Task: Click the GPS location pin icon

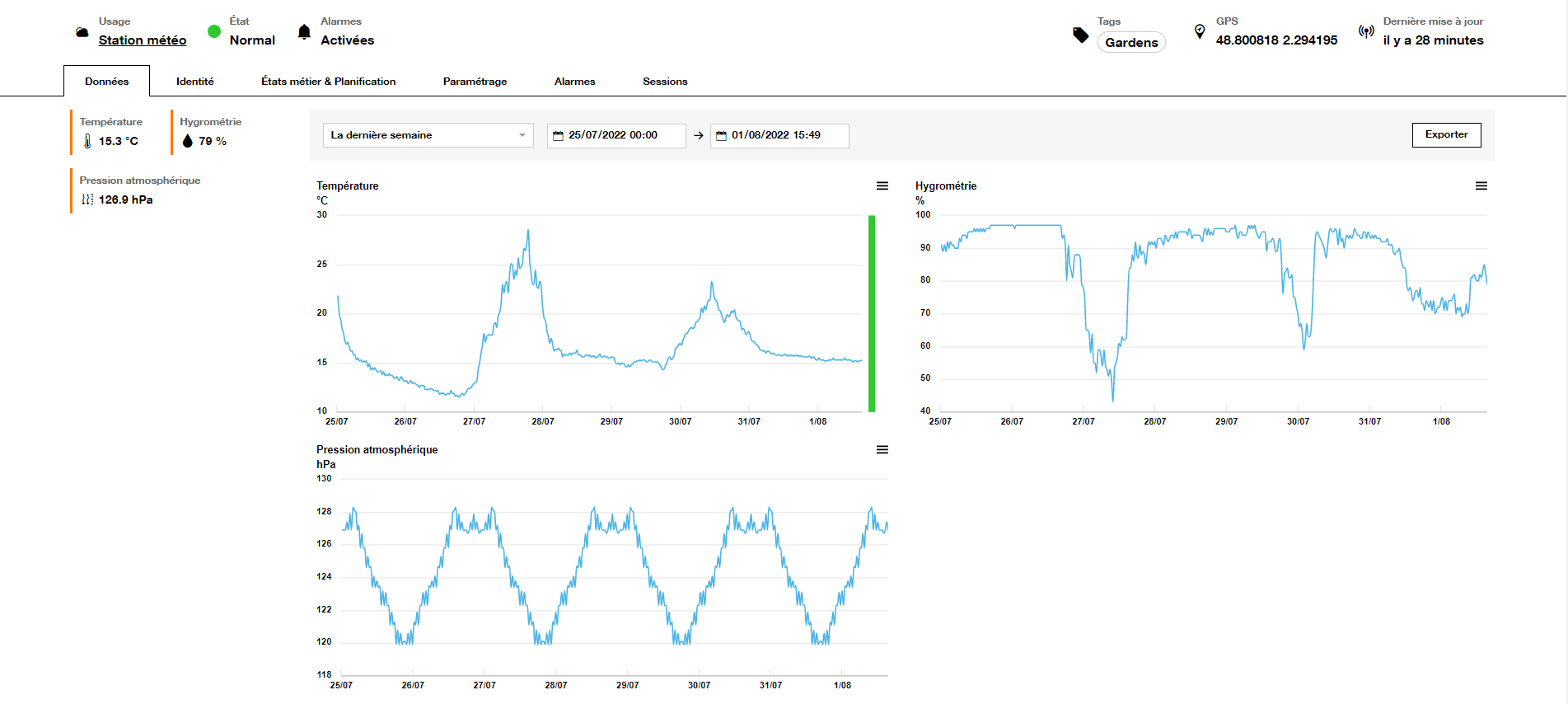Action: (1200, 32)
